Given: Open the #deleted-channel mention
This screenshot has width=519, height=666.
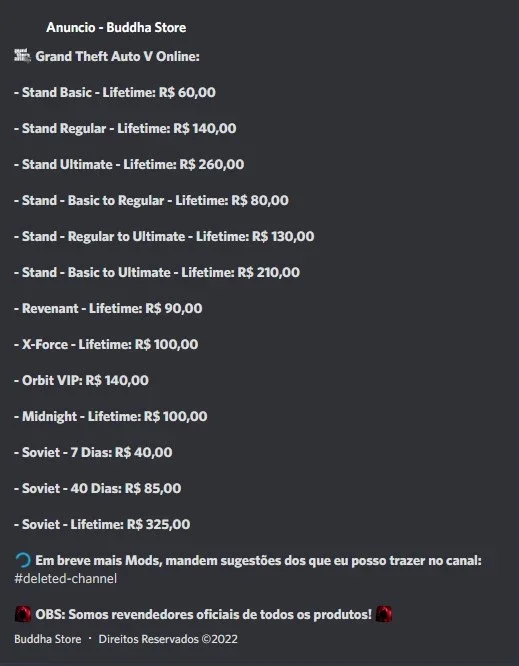Looking at the screenshot, I should click(x=65, y=579).
